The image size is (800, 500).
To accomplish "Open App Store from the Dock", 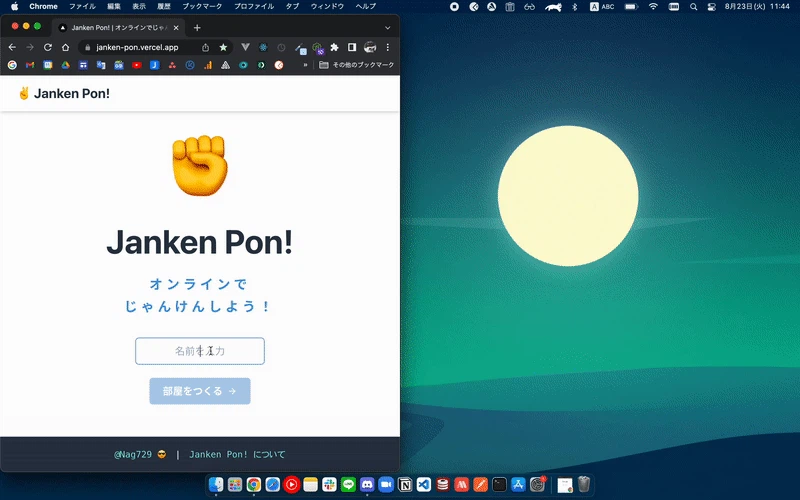I will tap(518, 484).
